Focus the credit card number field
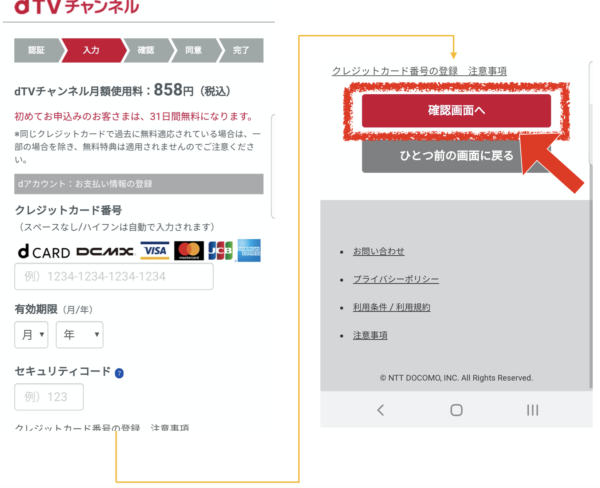Viewport: 600px width, 488px height. pyautogui.click(x=114, y=276)
